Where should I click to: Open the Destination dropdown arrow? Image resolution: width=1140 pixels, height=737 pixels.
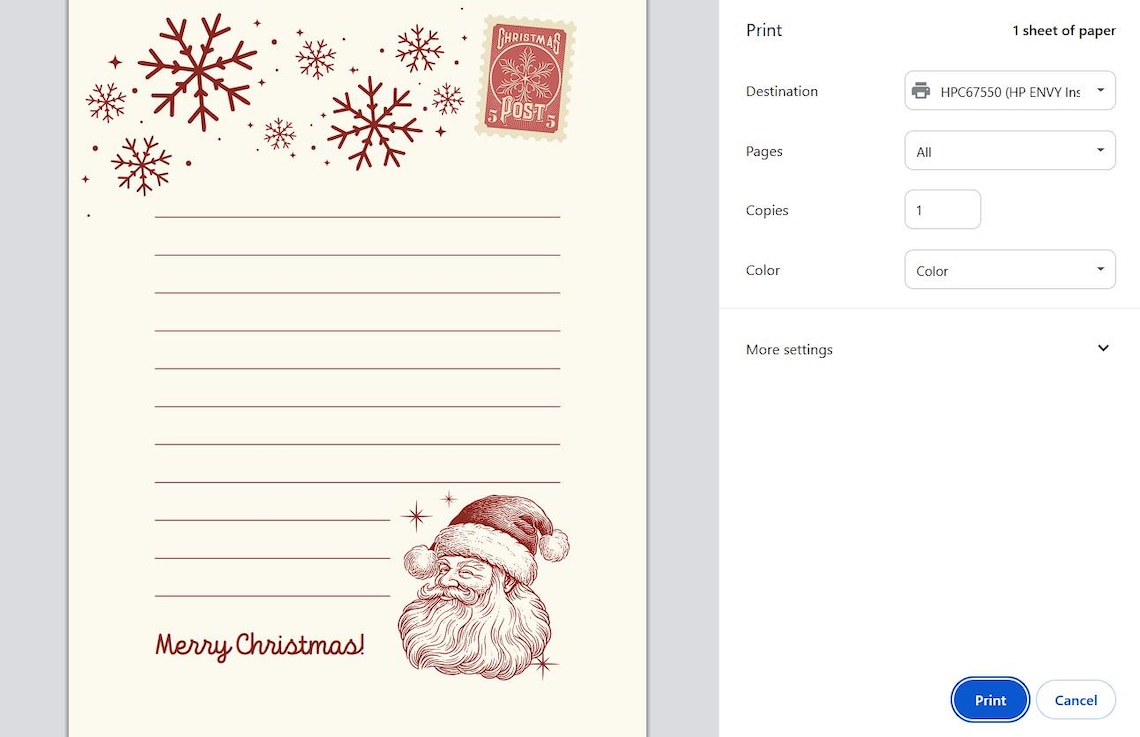(1100, 89)
